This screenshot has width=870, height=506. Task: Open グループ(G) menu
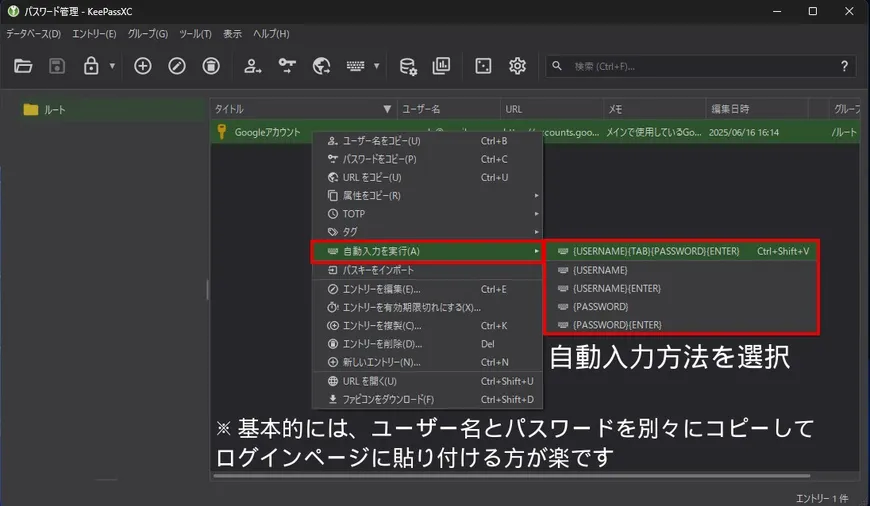[148, 34]
